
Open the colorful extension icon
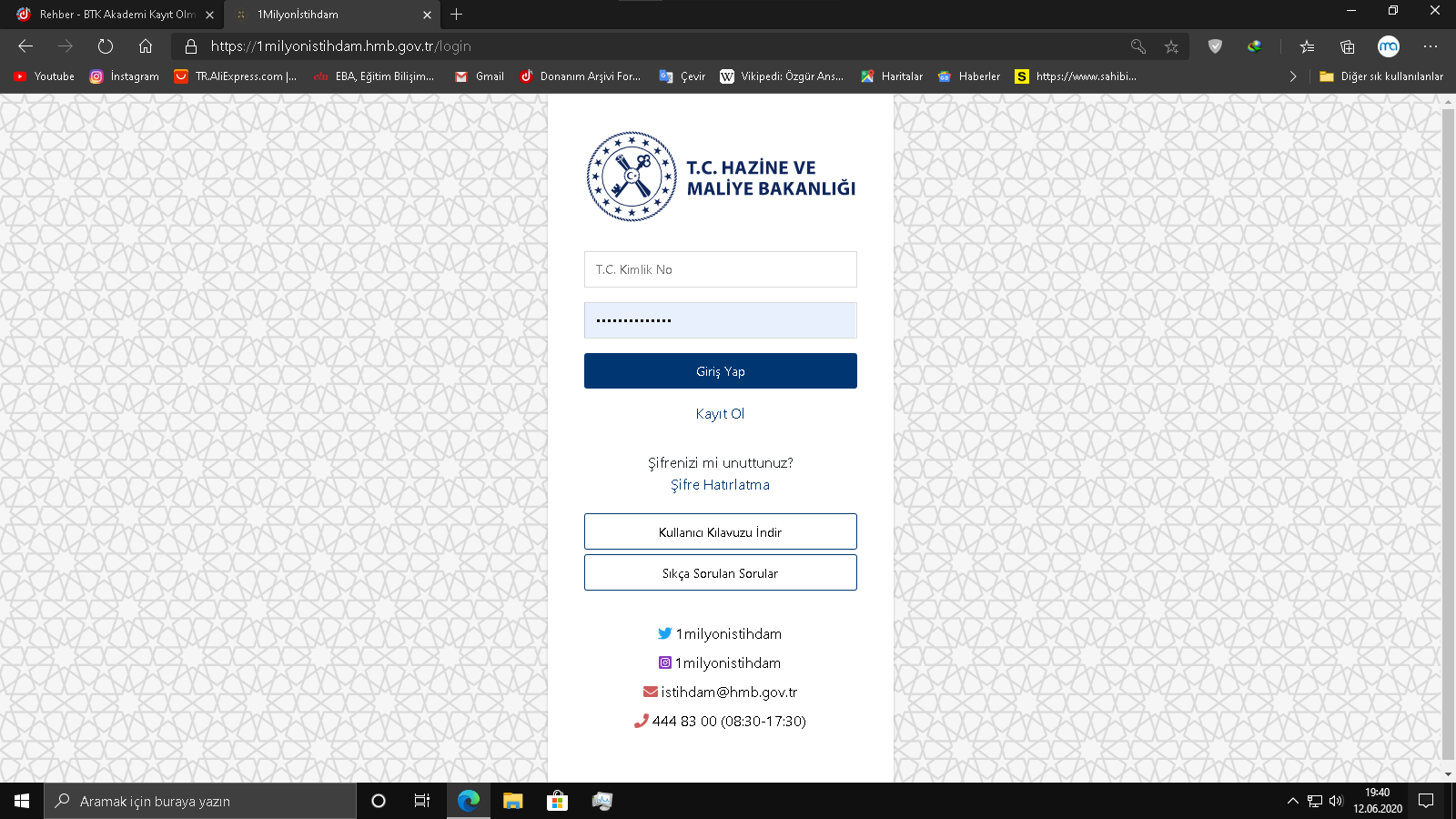pyautogui.click(x=1255, y=46)
